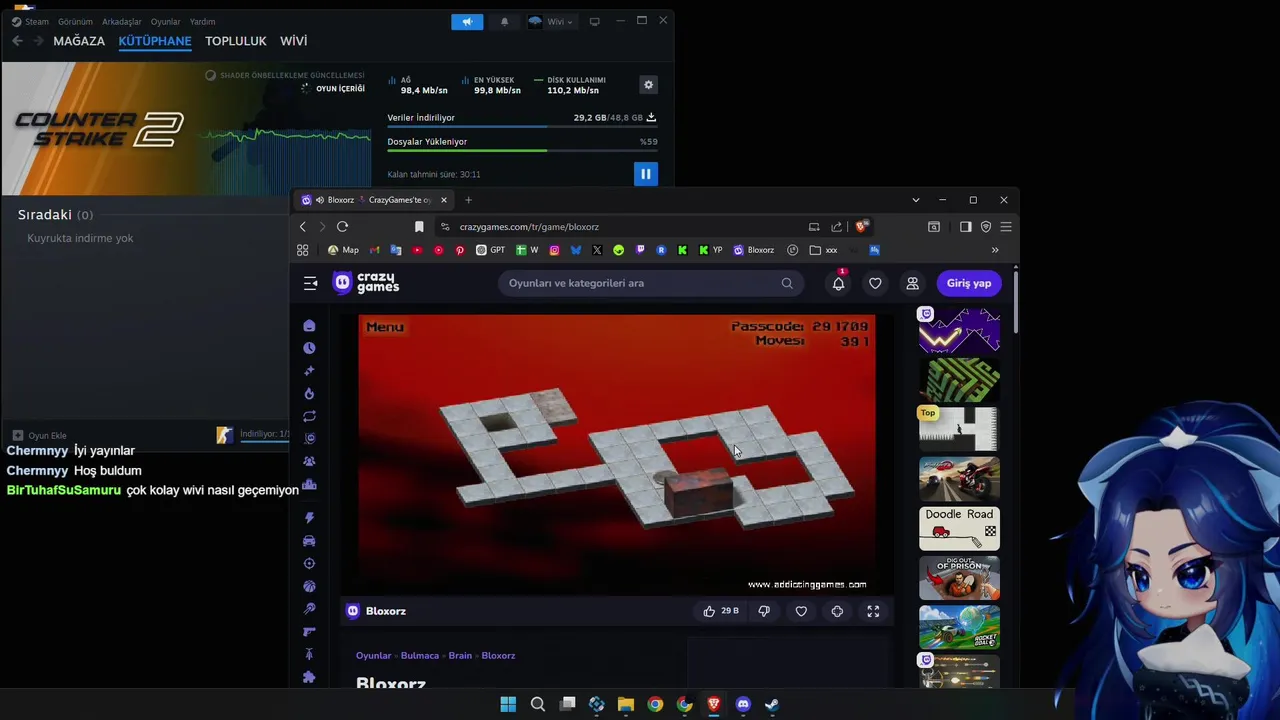1280x720 pixels.
Task: Open the browser tab search chevron
Action: click(x=915, y=200)
